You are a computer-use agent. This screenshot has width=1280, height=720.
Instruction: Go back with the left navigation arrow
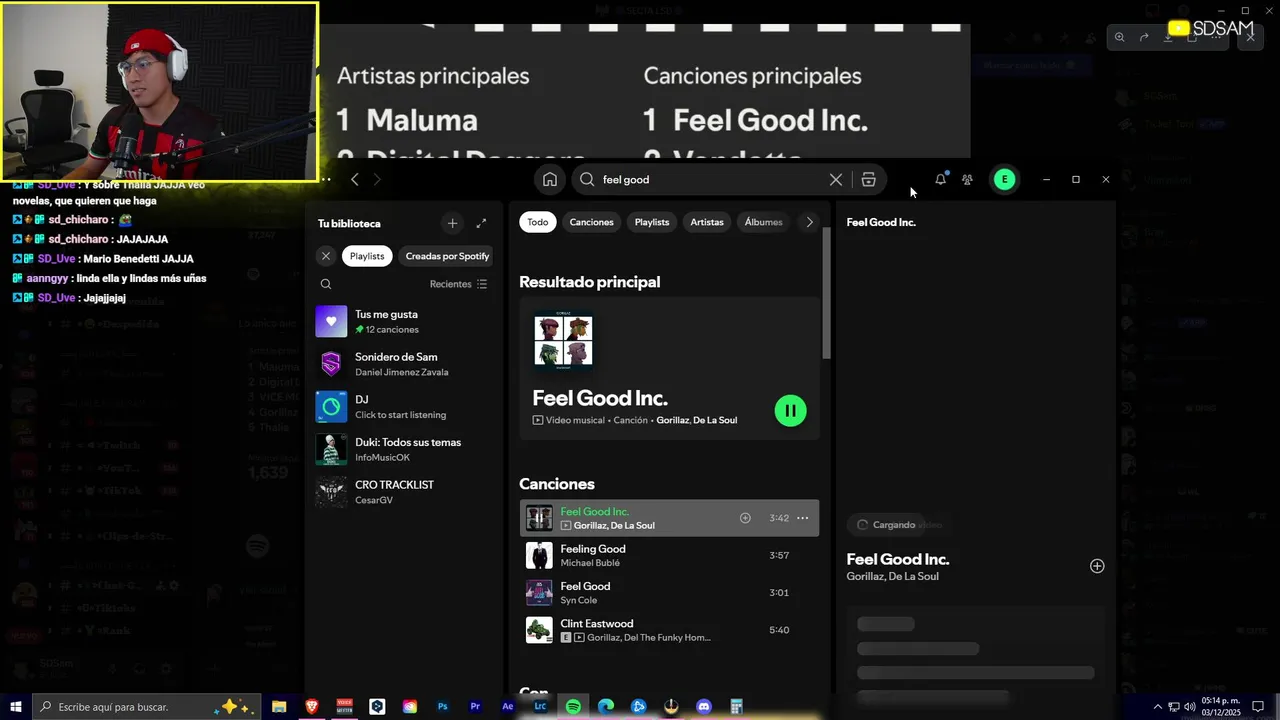[x=355, y=180]
